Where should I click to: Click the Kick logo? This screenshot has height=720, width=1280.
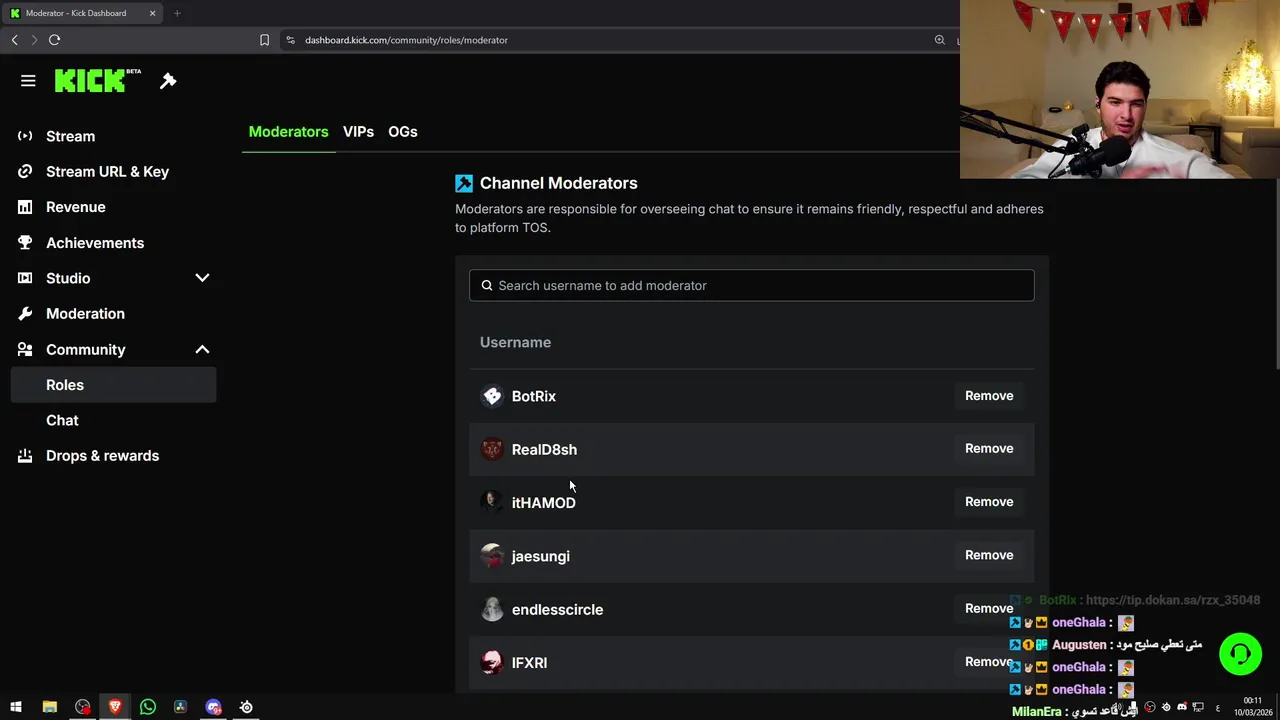92,81
